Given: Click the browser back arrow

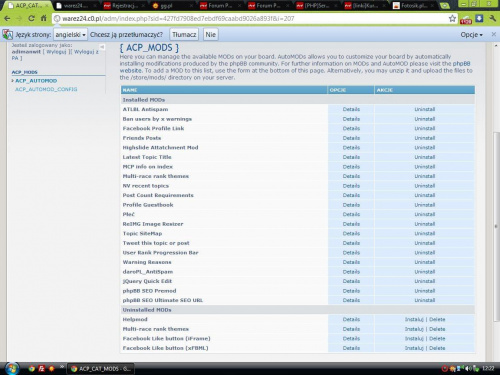Looking at the screenshot, I should [7, 18].
